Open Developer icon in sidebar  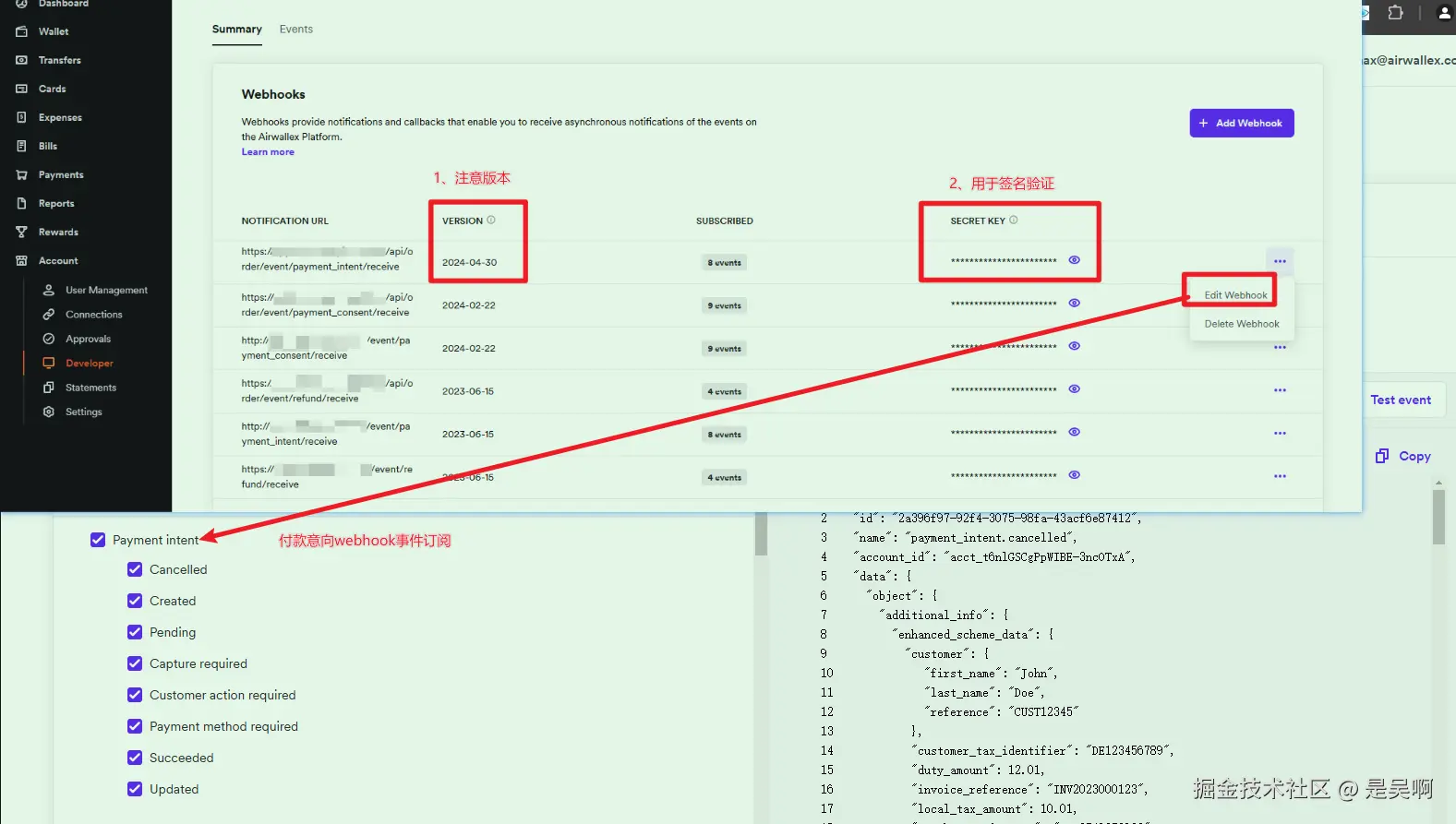coord(49,363)
